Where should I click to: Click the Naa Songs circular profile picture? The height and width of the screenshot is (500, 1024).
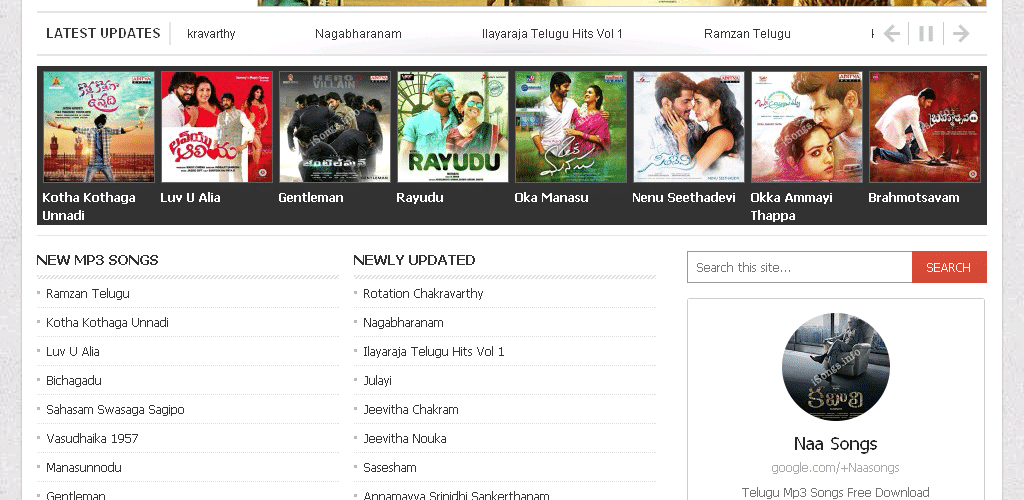[x=836, y=367]
